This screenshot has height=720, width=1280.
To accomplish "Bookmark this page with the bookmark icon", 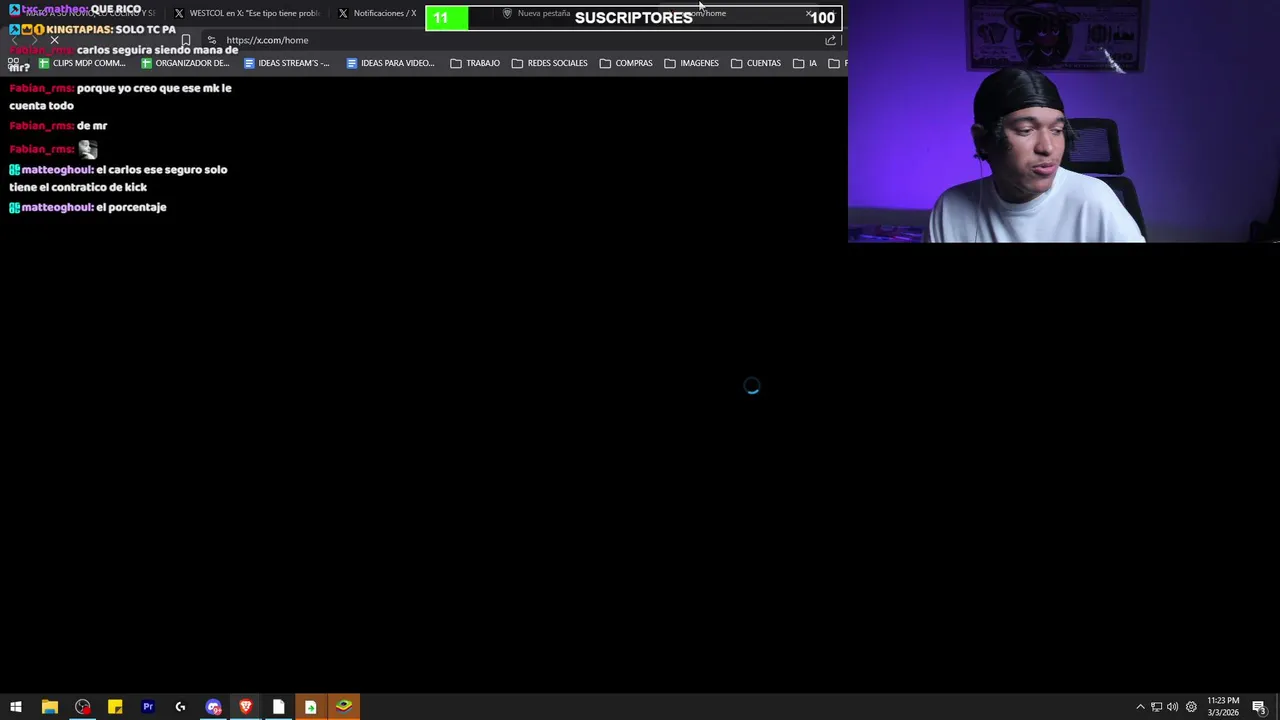I will (x=186, y=40).
